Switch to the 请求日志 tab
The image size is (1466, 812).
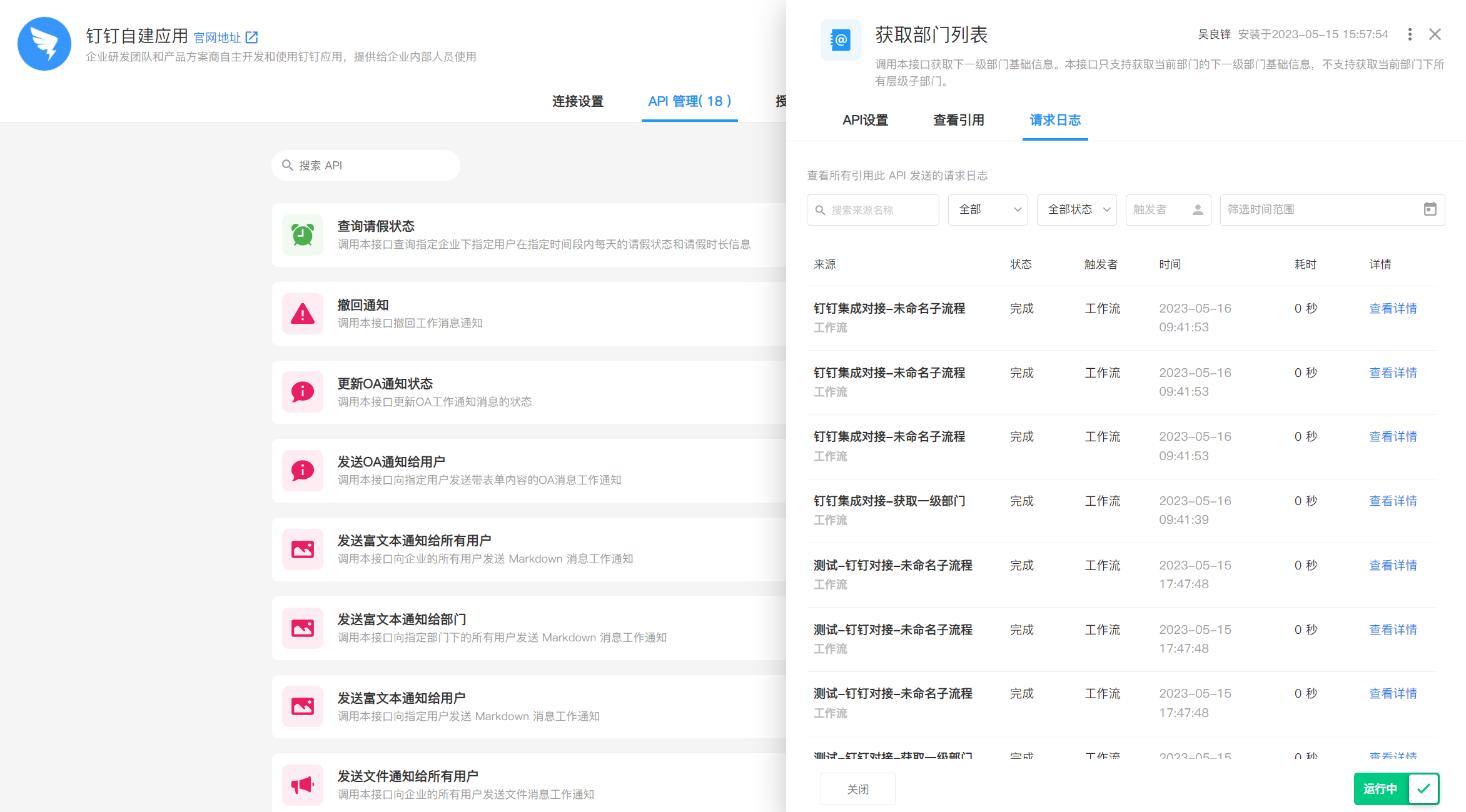(1055, 120)
